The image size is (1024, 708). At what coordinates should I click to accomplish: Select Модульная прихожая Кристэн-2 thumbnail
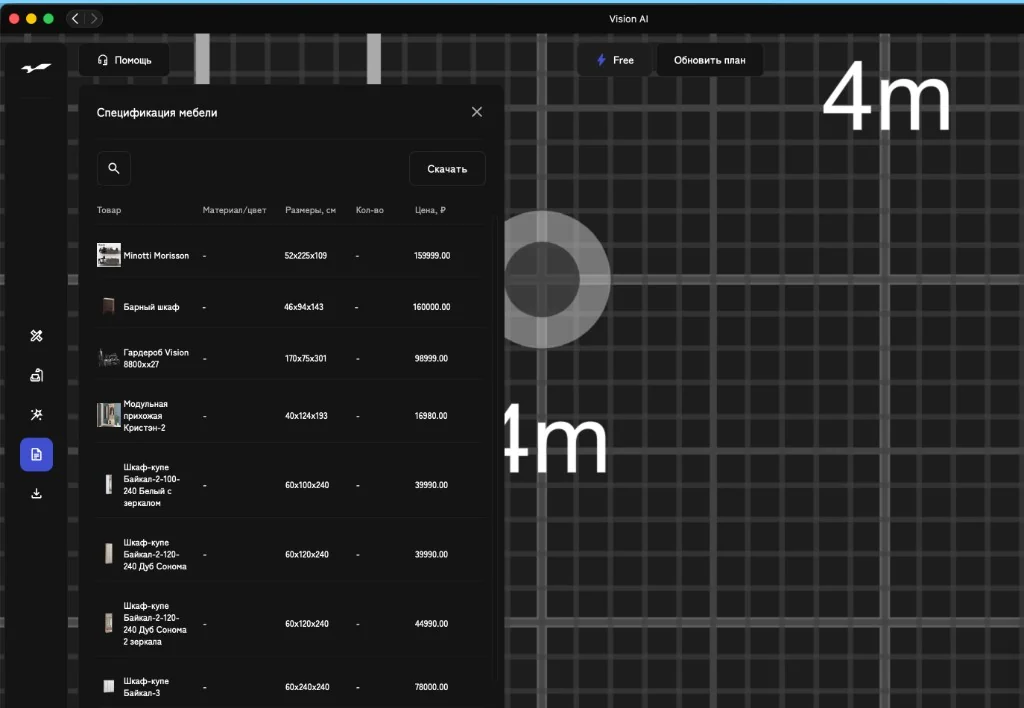[x=109, y=415]
